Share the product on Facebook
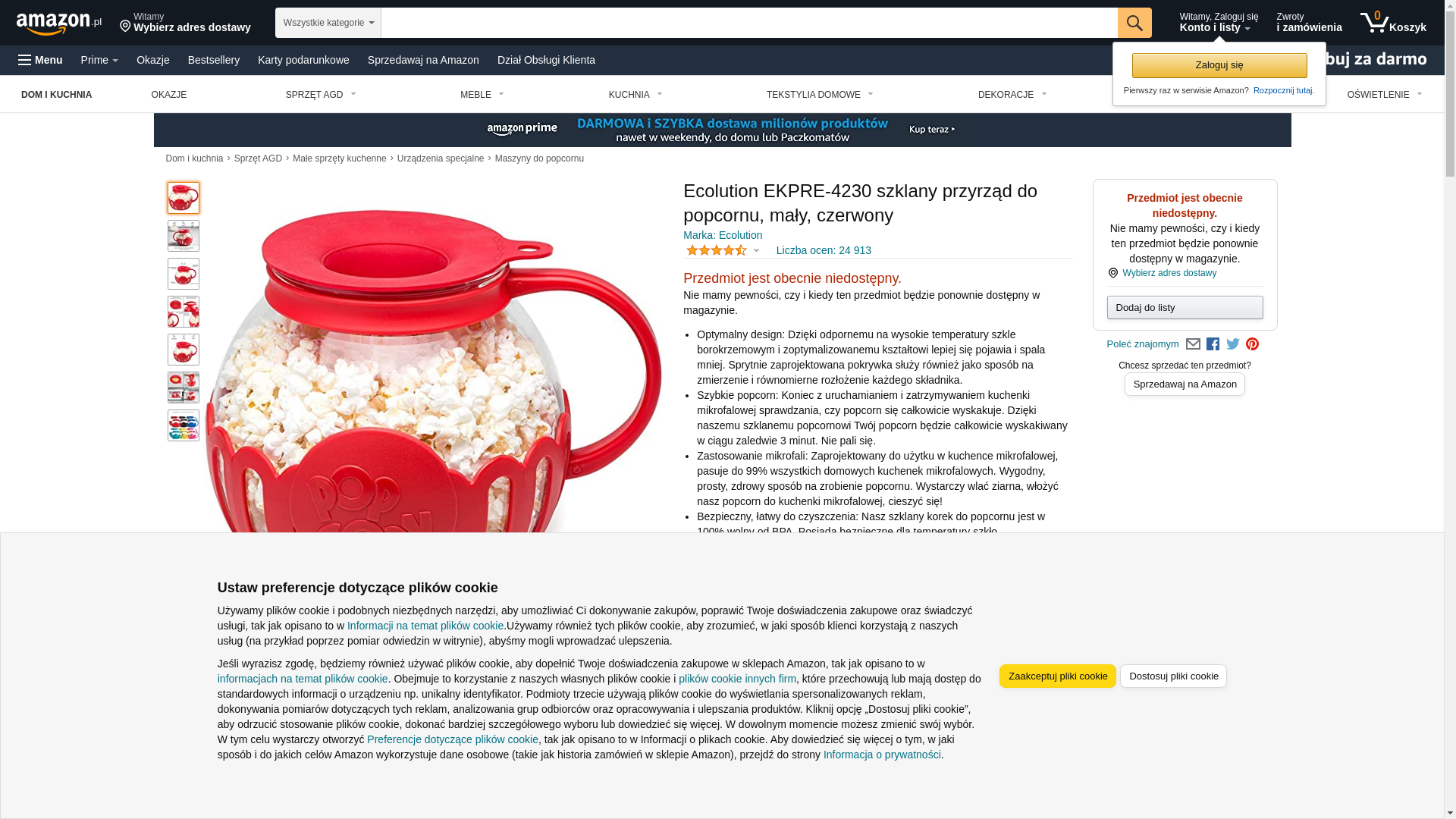 tap(1213, 344)
